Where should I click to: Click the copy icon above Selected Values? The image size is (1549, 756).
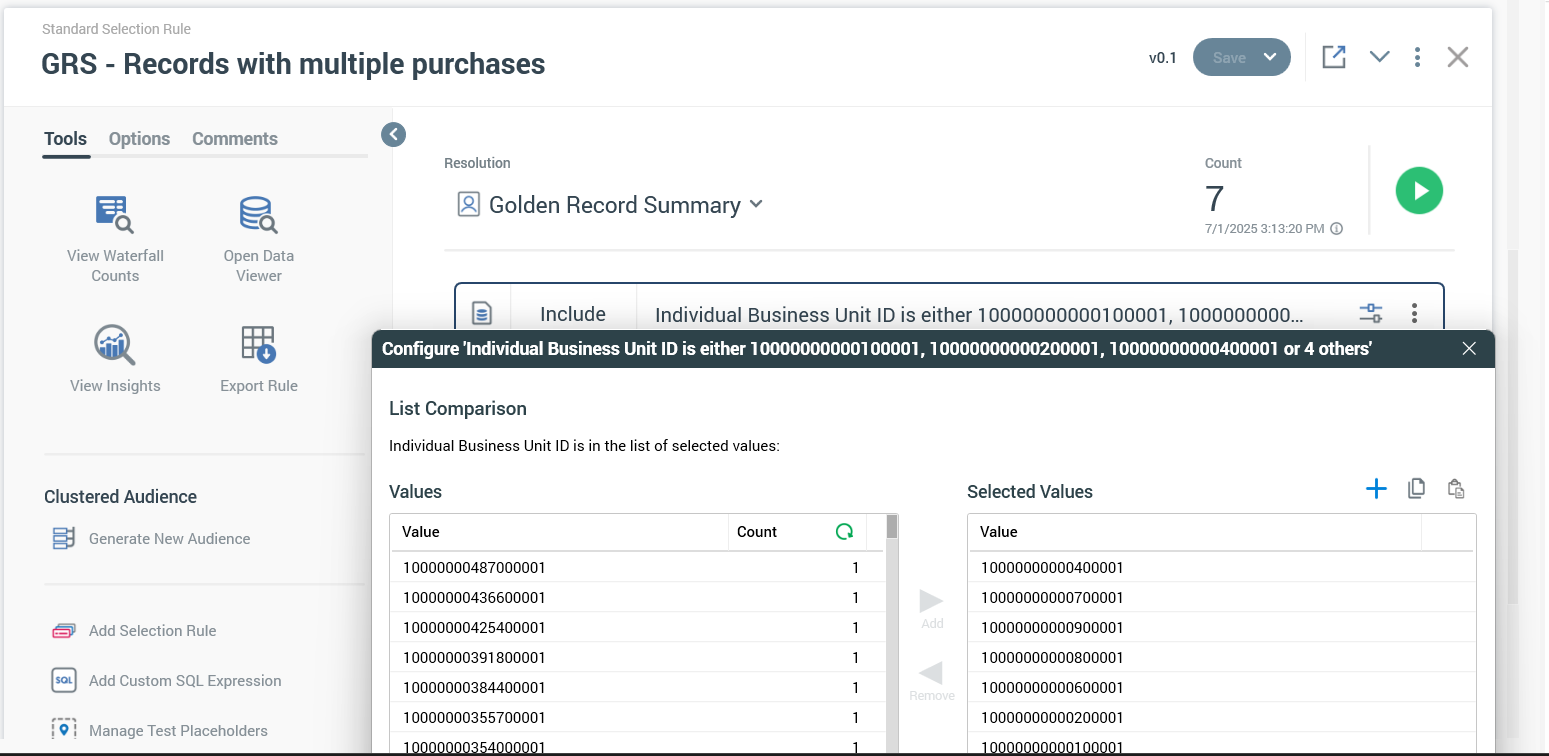[1416, 489]
